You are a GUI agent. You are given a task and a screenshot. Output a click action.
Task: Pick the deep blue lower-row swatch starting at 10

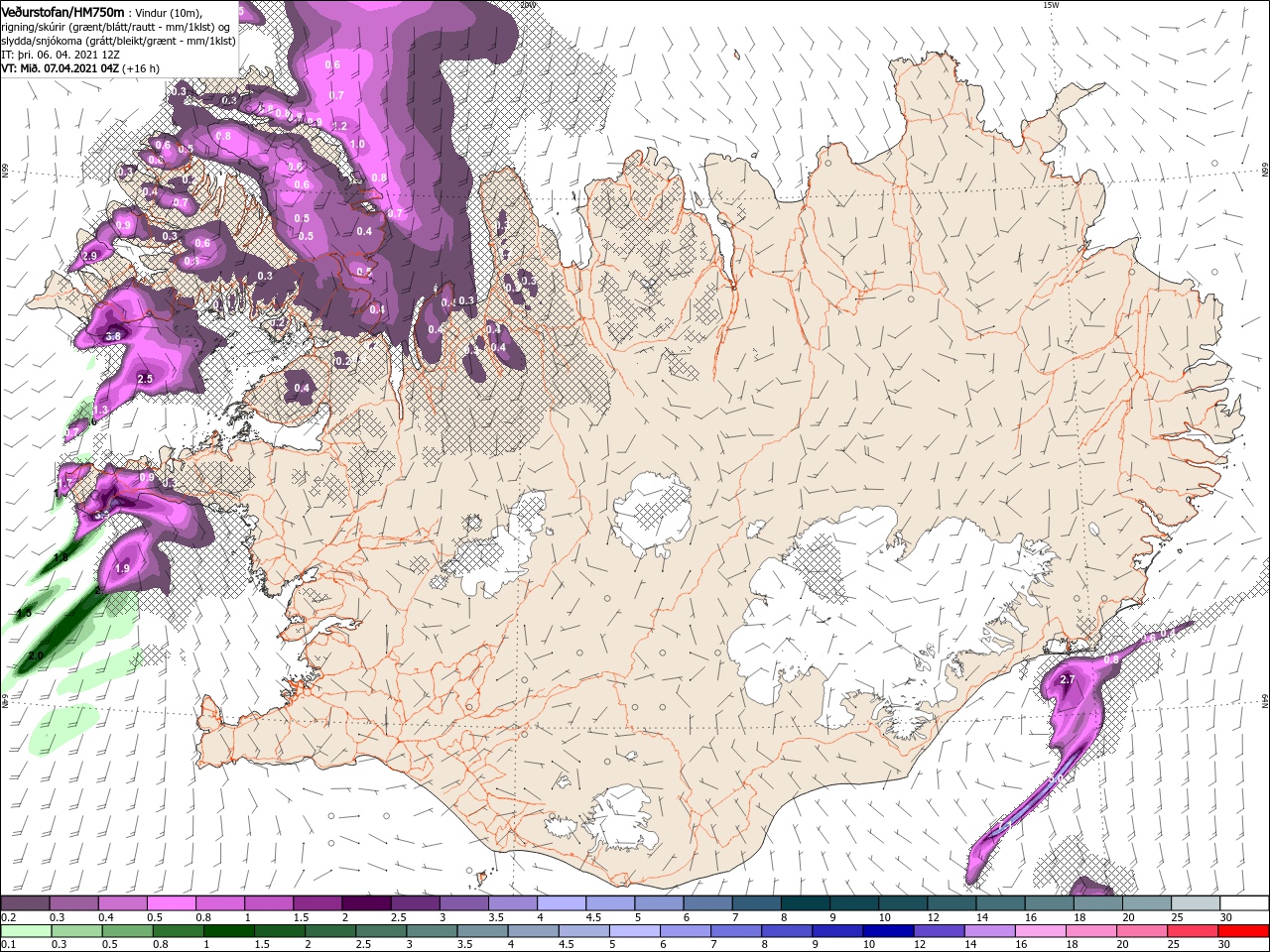[886, 931]
